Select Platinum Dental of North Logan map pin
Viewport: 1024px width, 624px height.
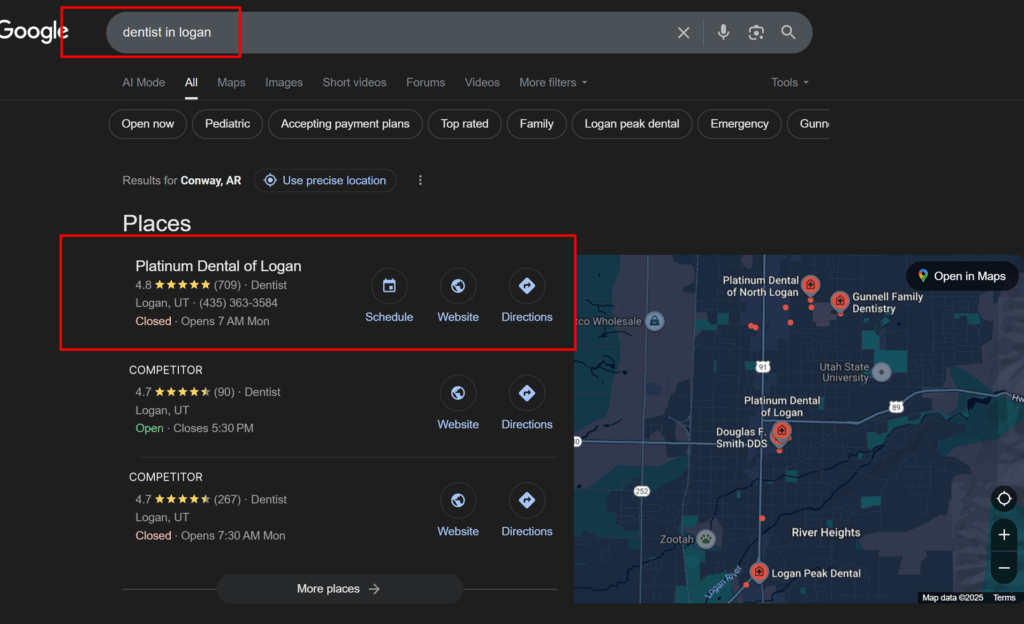click(810, 285)
